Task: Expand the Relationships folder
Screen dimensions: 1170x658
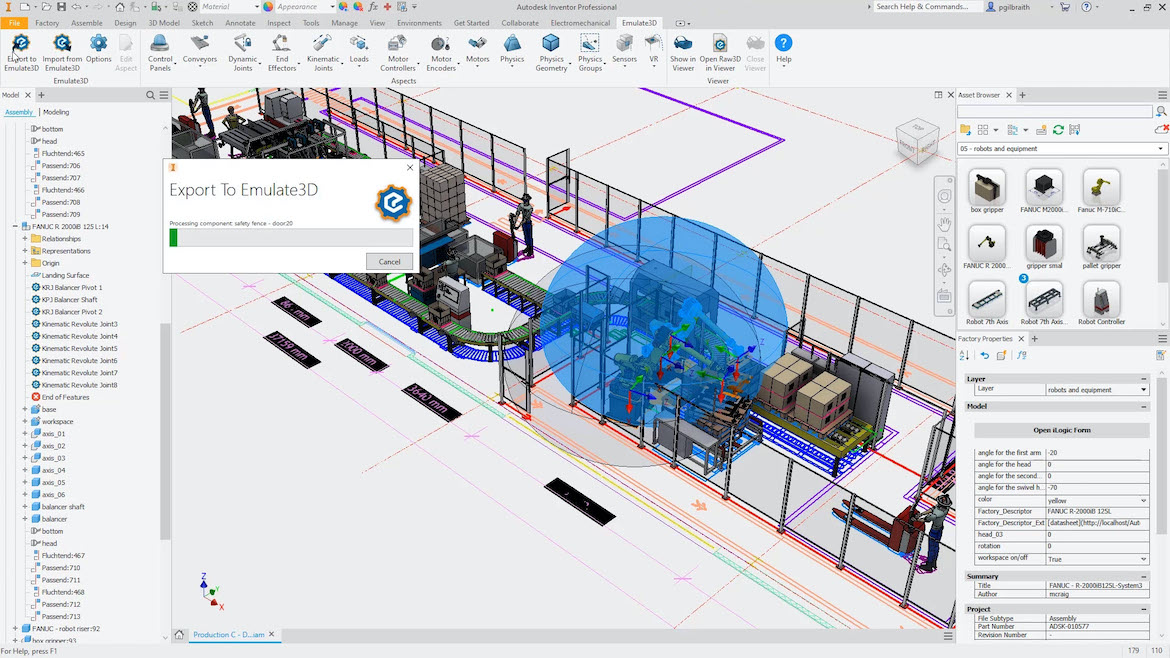Action: point(26,239)
